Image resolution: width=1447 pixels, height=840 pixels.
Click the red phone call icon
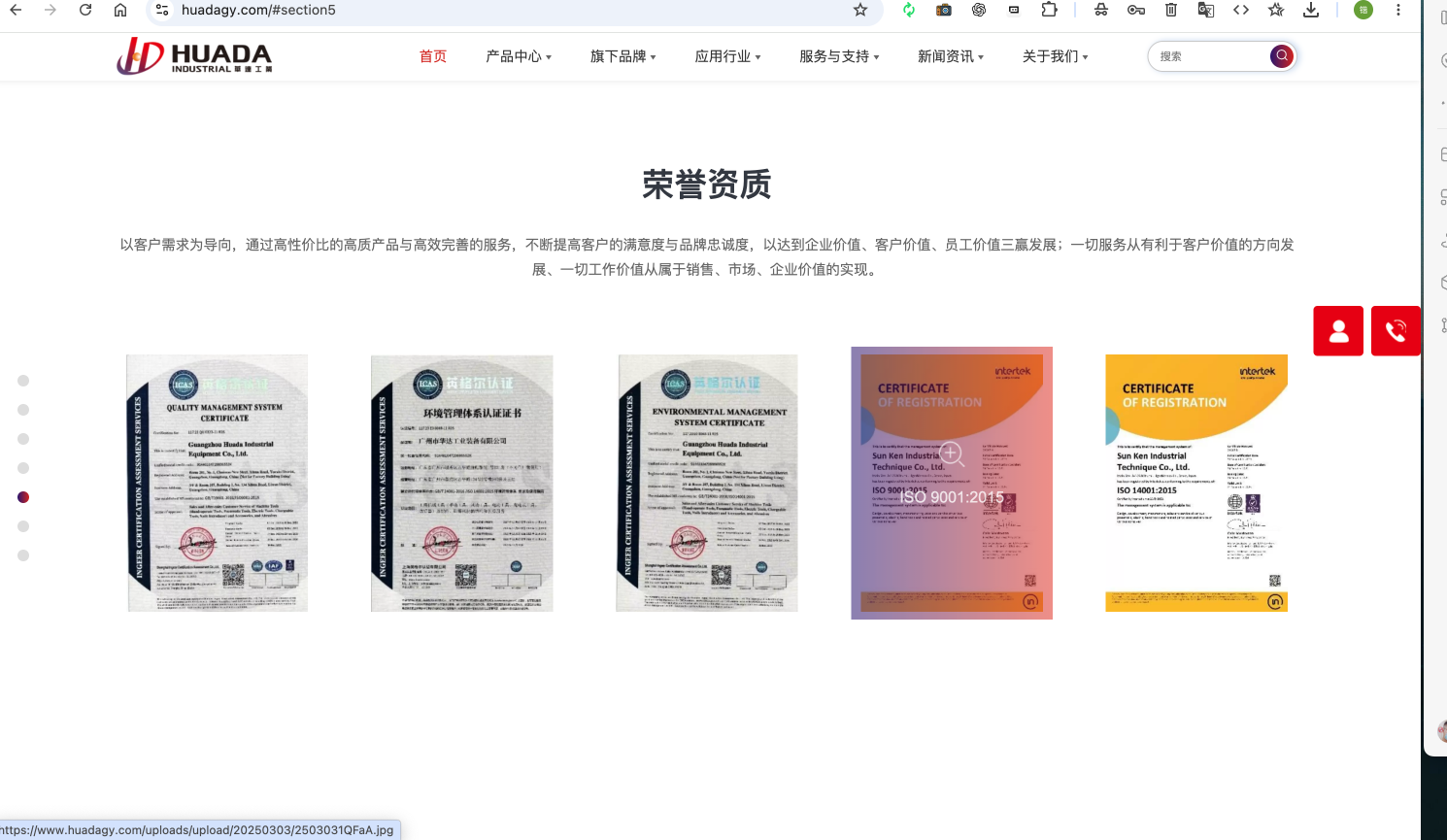pyautogui.click(x=1396, y=331)
